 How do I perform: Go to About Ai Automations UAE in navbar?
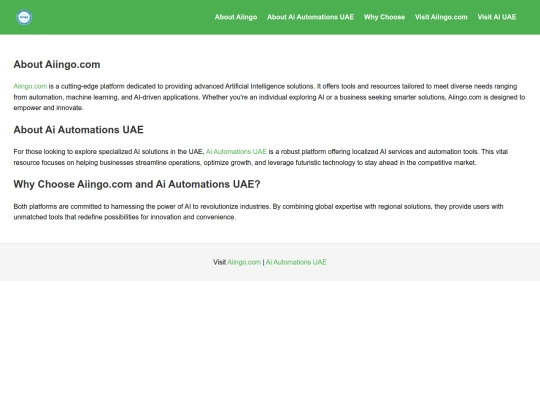310,17
